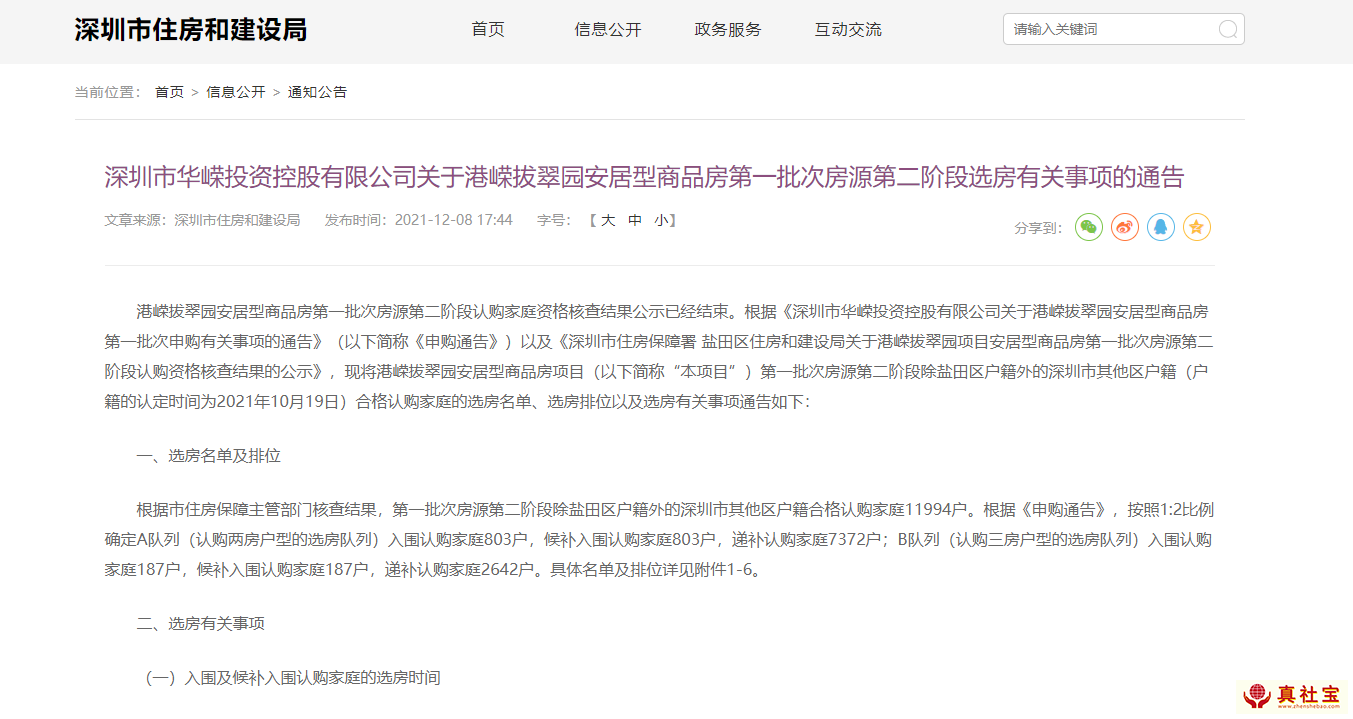
Task: Click 信息公开 in the breadcrumb
Action: pos(236,92)
